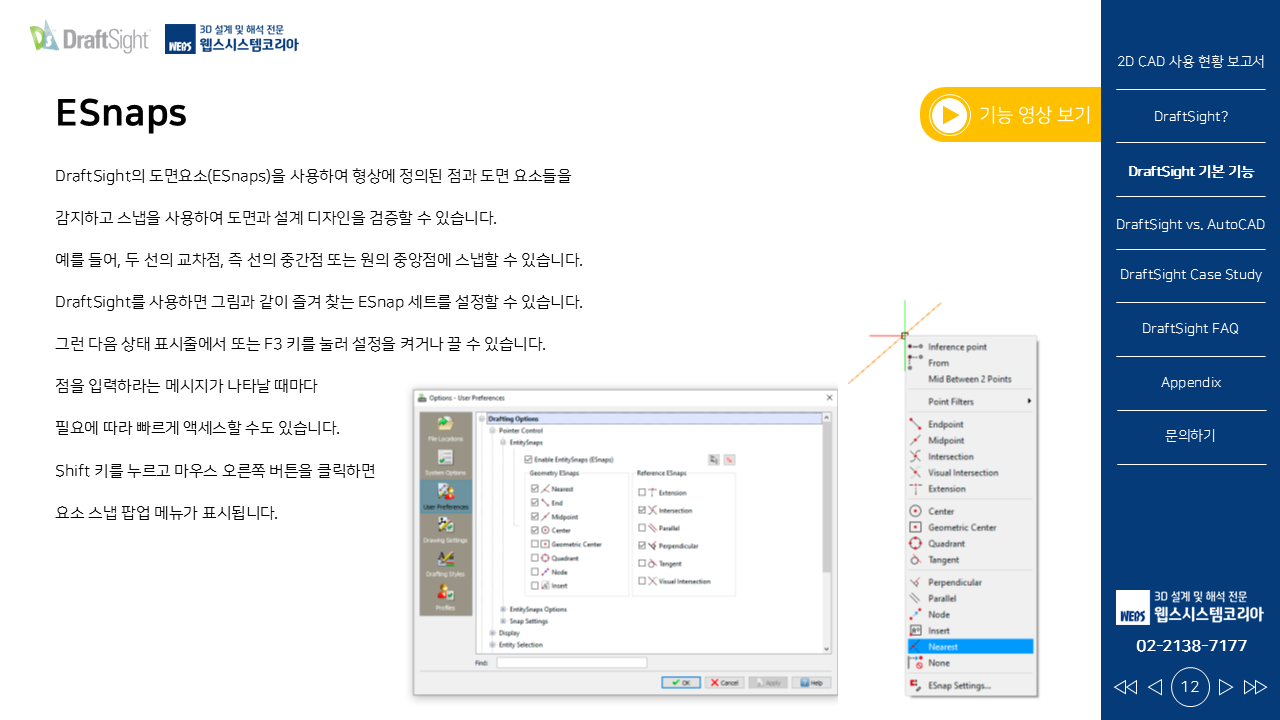Choose Extension from the ESnap popup menu

click(970, 488)
